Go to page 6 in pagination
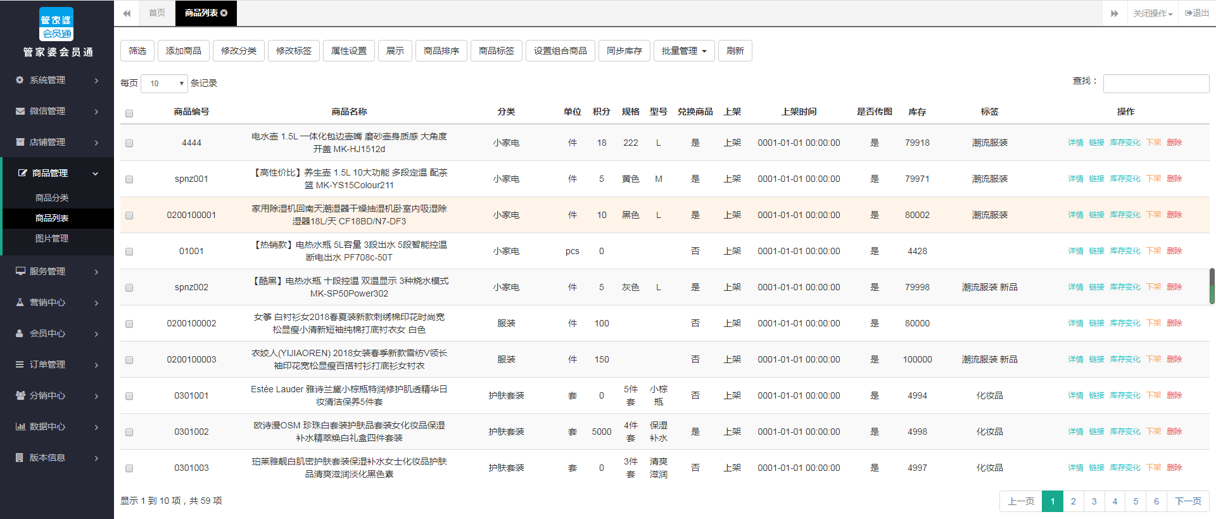 tap(1156, 501)
